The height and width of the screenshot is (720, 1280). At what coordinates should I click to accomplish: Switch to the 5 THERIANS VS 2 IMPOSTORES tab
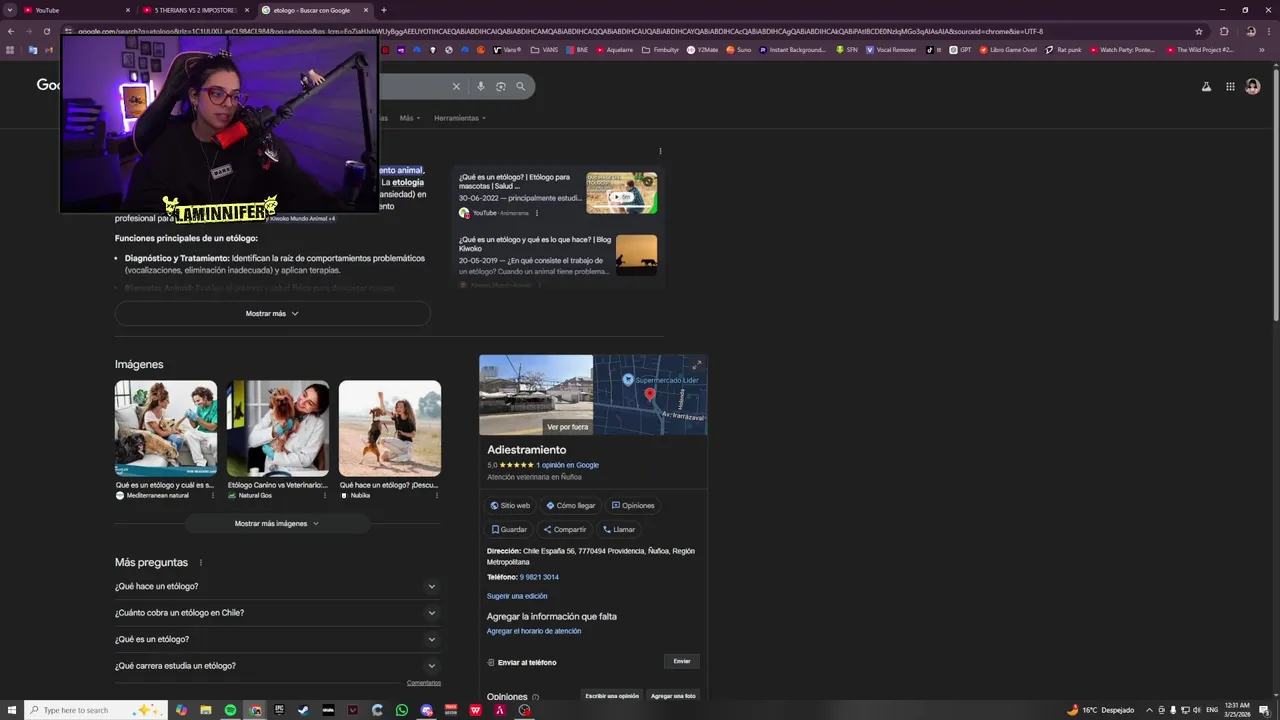(x=195, y=10)
